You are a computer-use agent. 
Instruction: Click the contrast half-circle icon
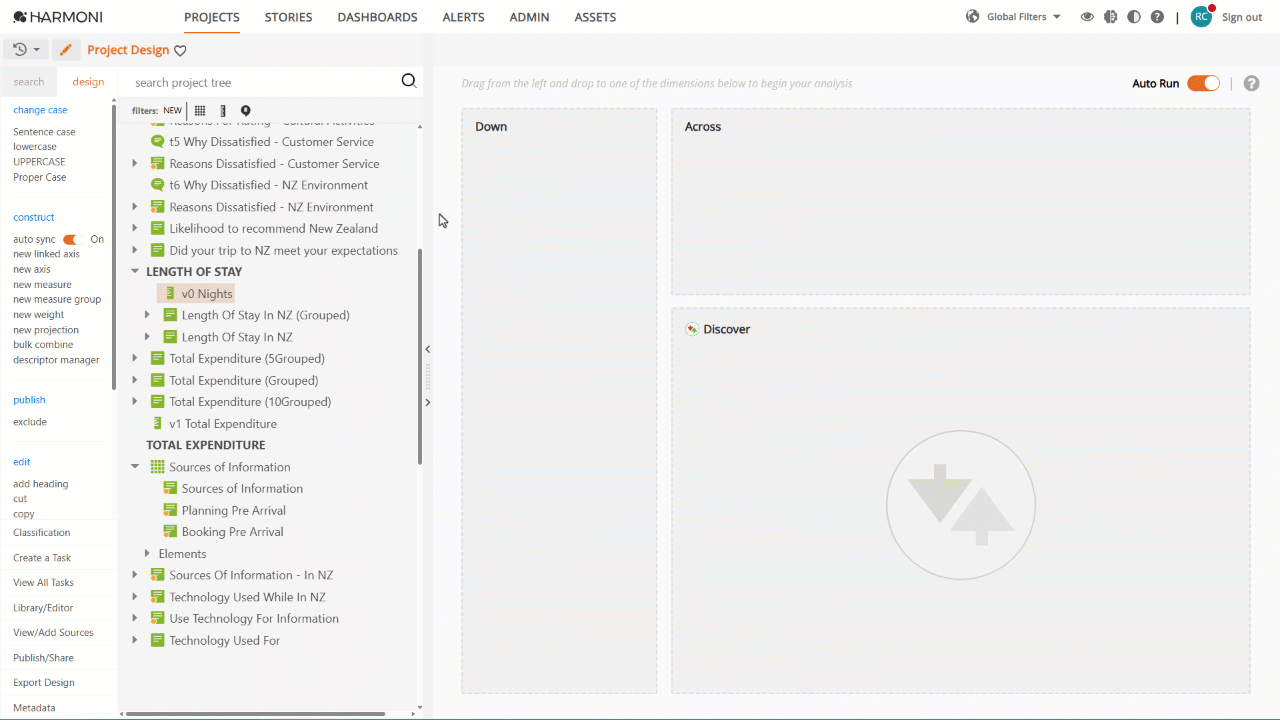1133,17
